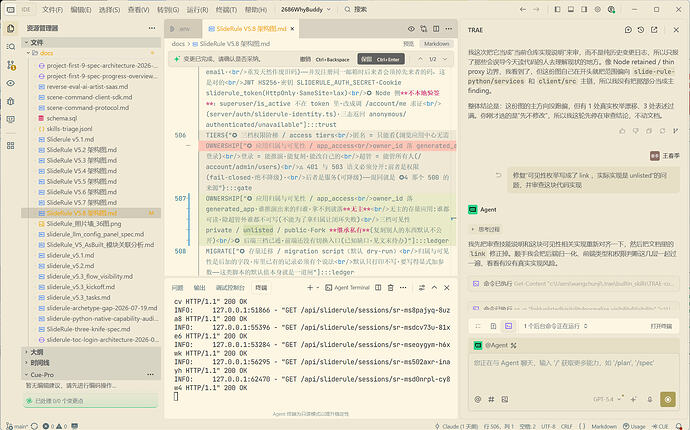The height and width of the screenshot is (430, 690).
Task: Open the GPT-5.4 model selector dropdown
Action: tap(608, 399)
